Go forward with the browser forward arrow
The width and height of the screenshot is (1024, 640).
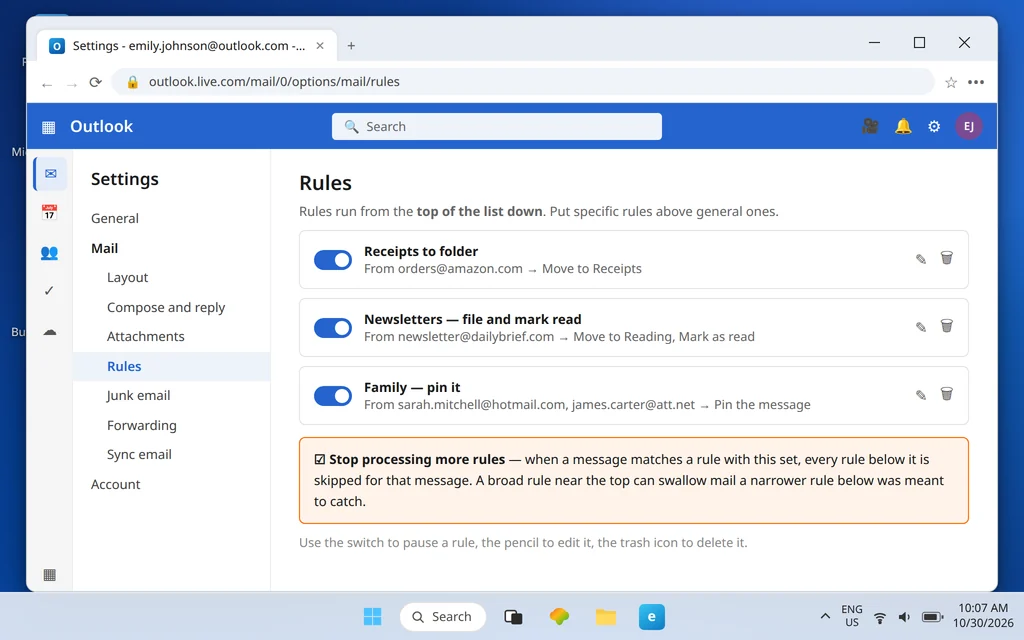[72, 84]
